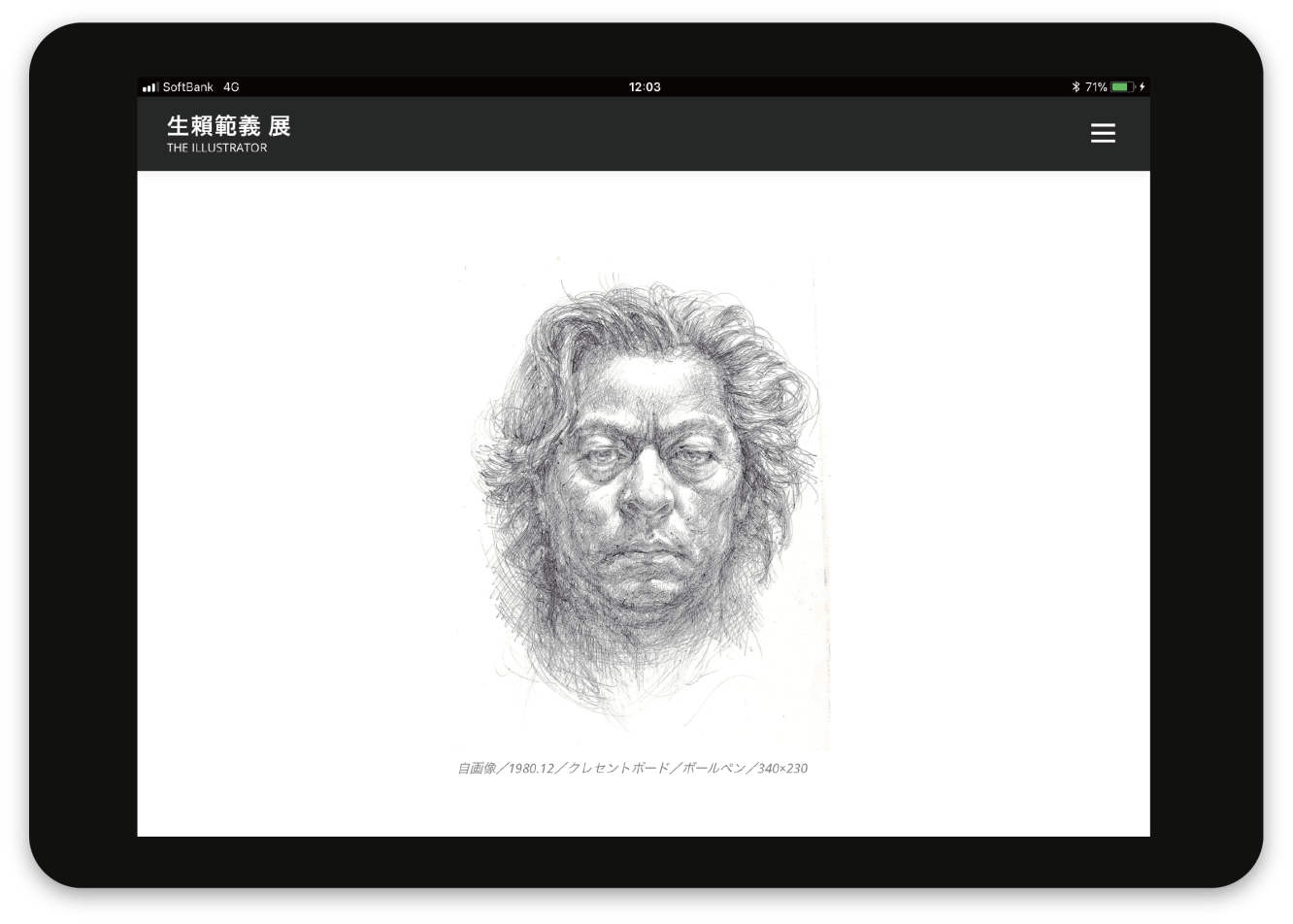Tap the 12:03 clock in status bar
Image resolution: width=1293 pixels, height=924 pixels.
click(x=645, y=87)
